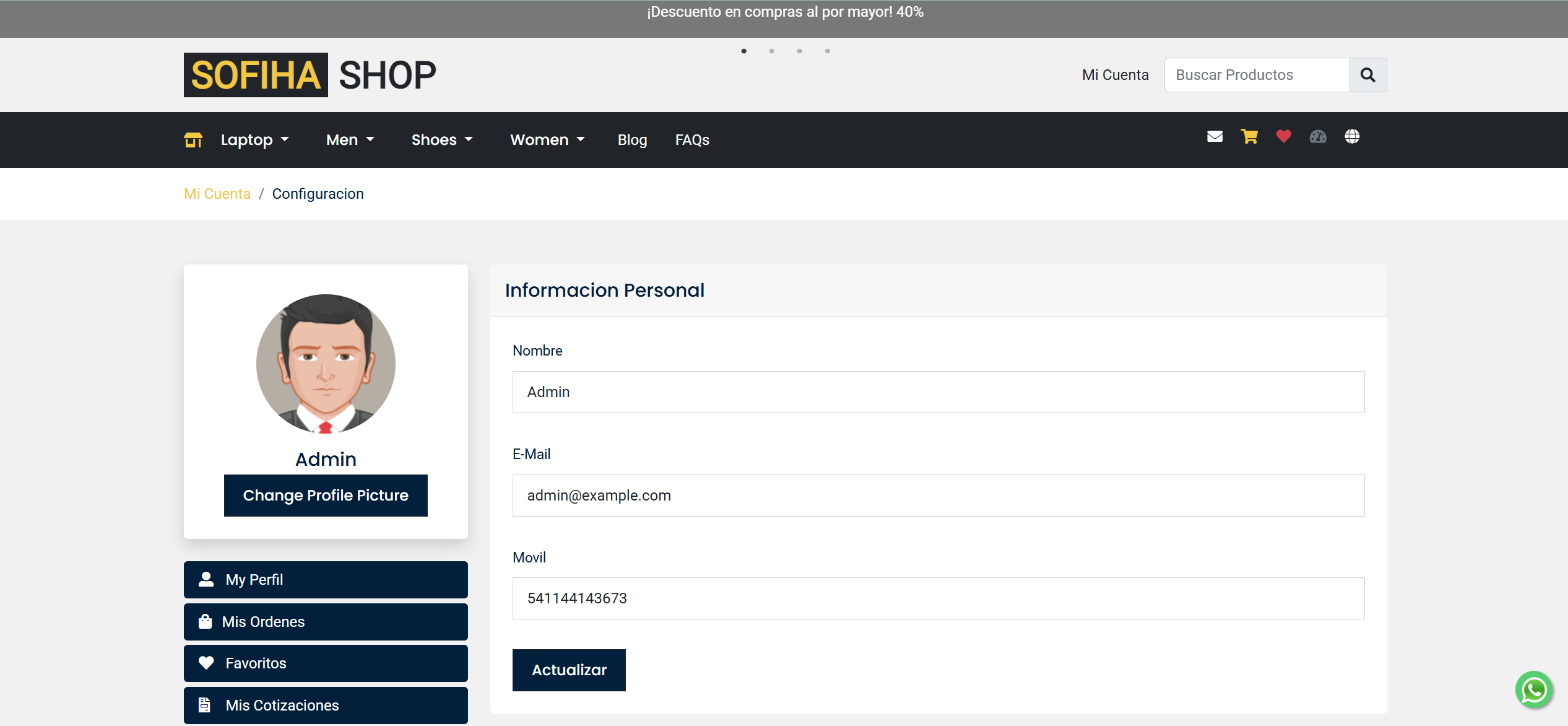Open the dashboard speedometer icon

[x=1319, y=137]
